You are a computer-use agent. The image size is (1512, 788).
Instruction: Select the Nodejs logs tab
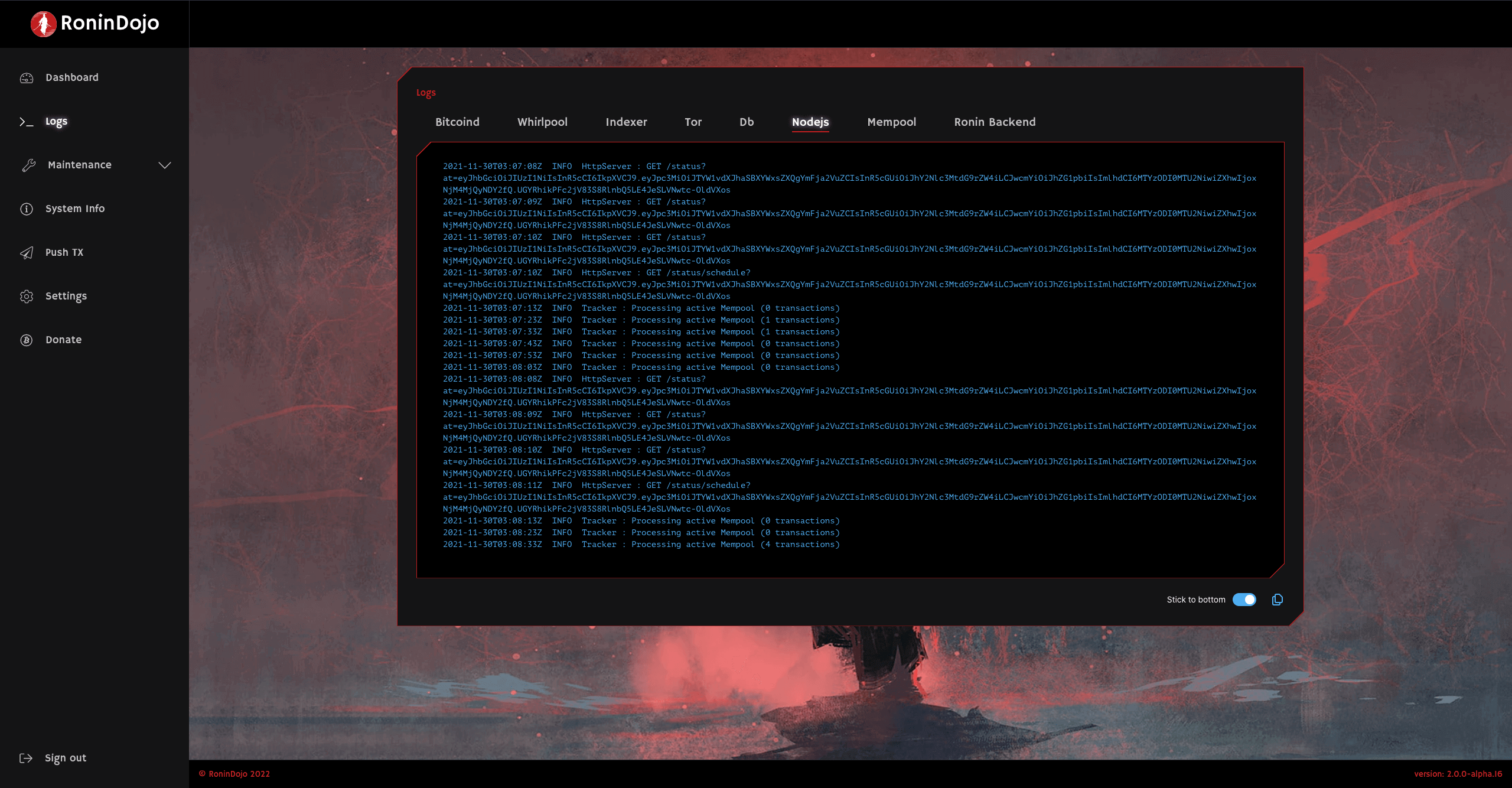click(810, 122)
